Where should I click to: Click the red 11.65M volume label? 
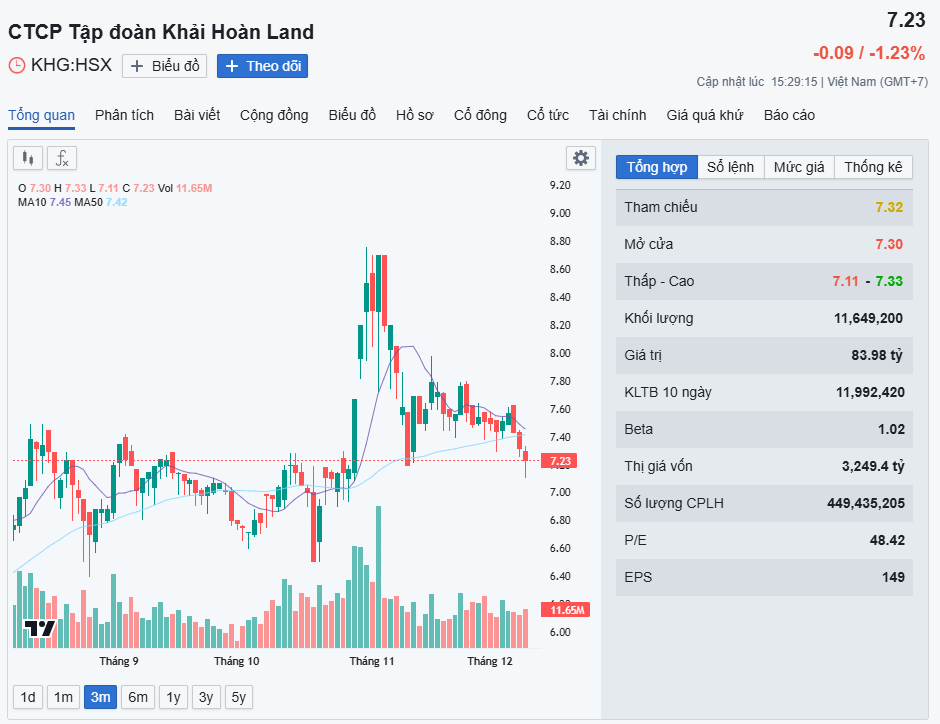(563, 609)
